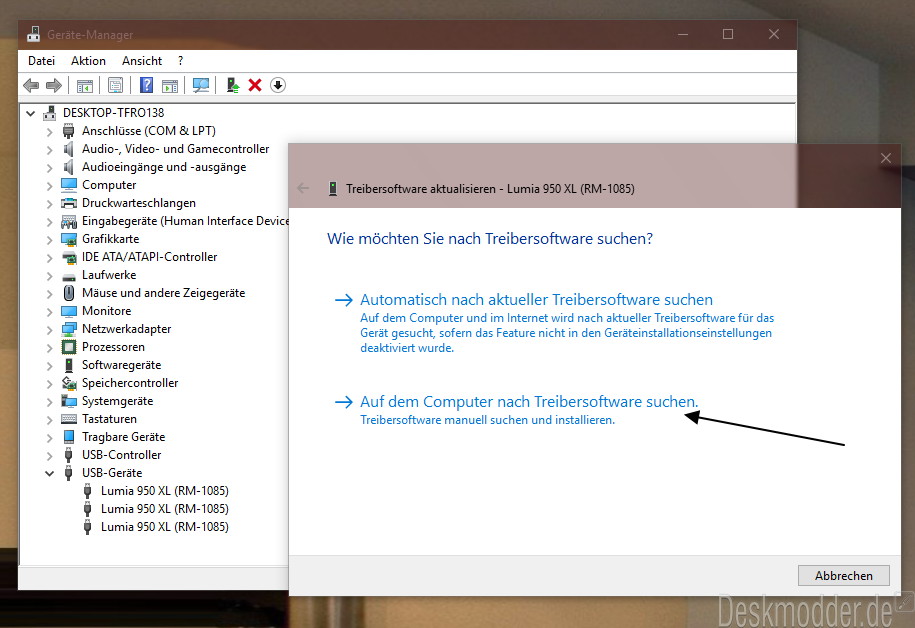Click the Anschlüsse (COM & LPT) port icon

[69, 131]
